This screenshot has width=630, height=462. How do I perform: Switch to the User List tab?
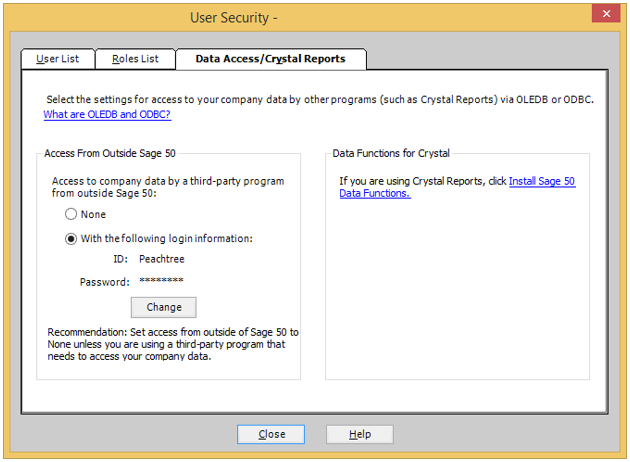click(58, 59)
